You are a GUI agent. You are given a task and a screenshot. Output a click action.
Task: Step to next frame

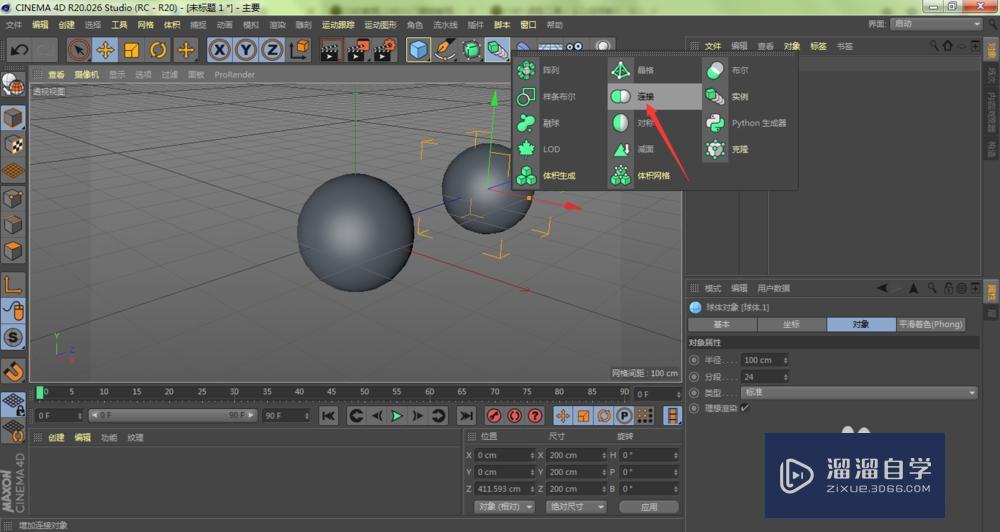(418, 416)
